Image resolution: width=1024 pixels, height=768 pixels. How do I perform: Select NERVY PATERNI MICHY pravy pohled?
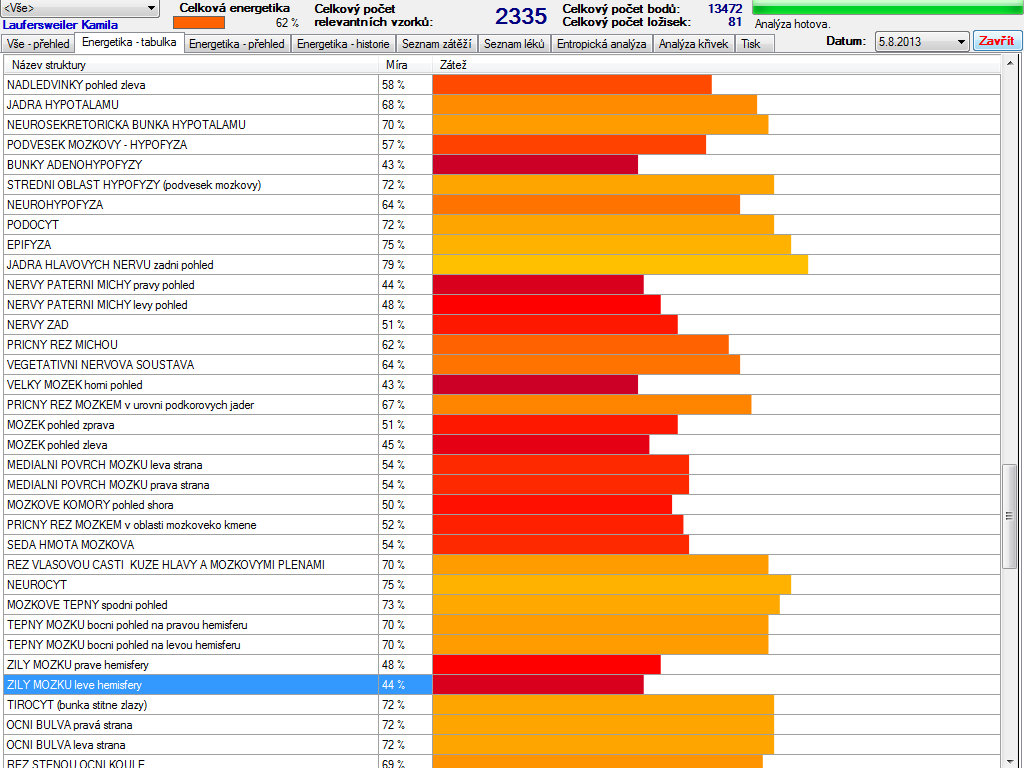502,285
